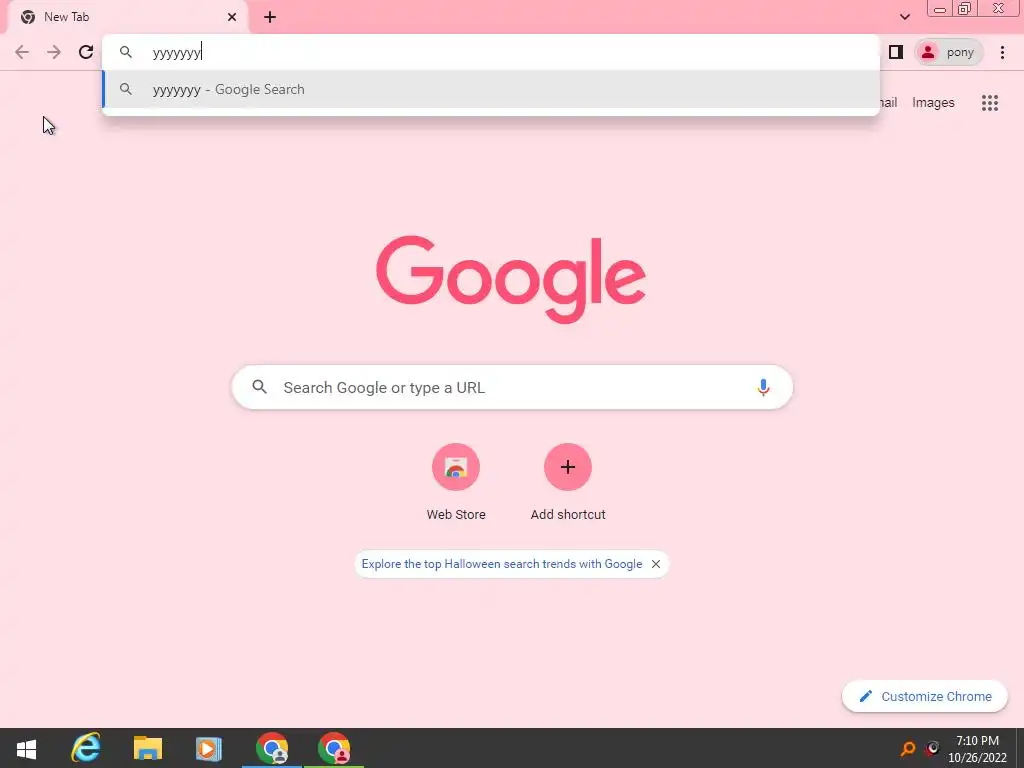Image resolution: width=1024 pixels, height=768 pixels.
Task: Reload the current page
Action: tap(86, 52)
